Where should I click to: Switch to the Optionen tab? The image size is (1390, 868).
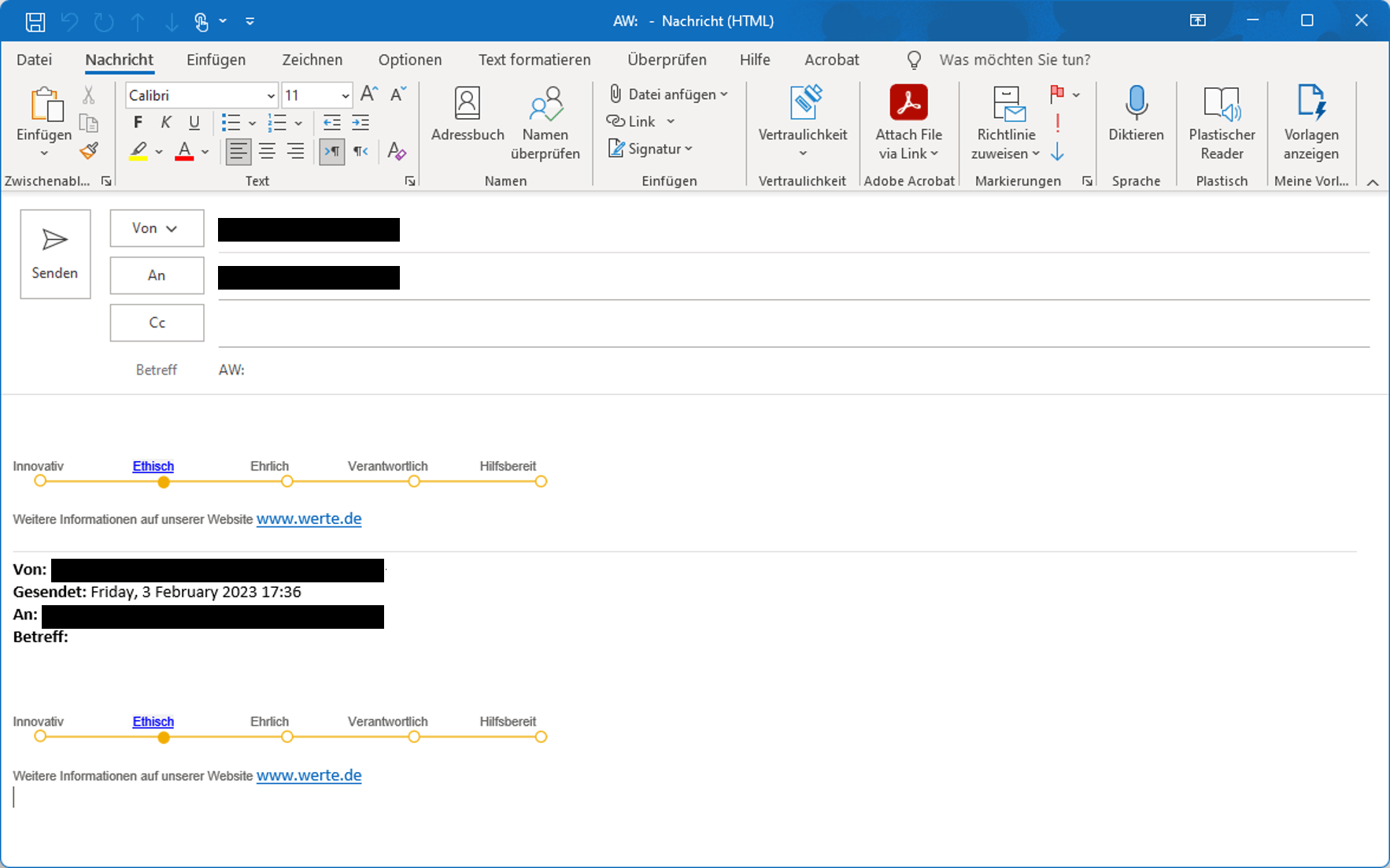(410, 60)
